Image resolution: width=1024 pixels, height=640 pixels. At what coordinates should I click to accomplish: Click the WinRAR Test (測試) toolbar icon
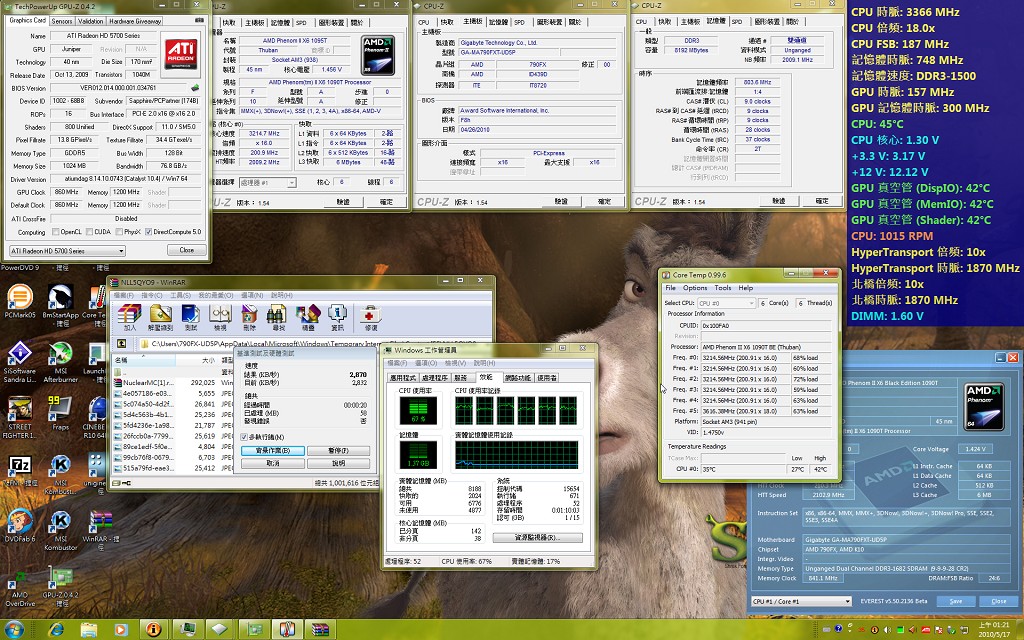pyautogui.click(x=191, y=317)
